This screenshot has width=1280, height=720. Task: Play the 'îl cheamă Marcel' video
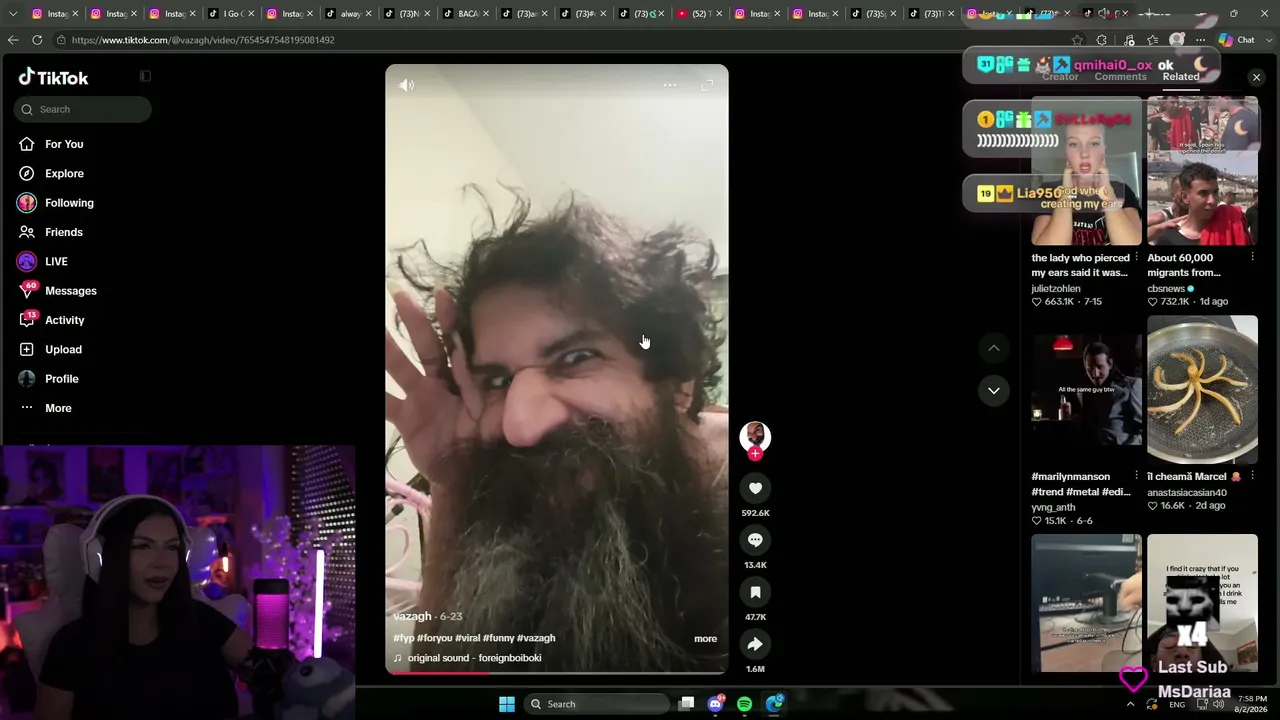1202,390
